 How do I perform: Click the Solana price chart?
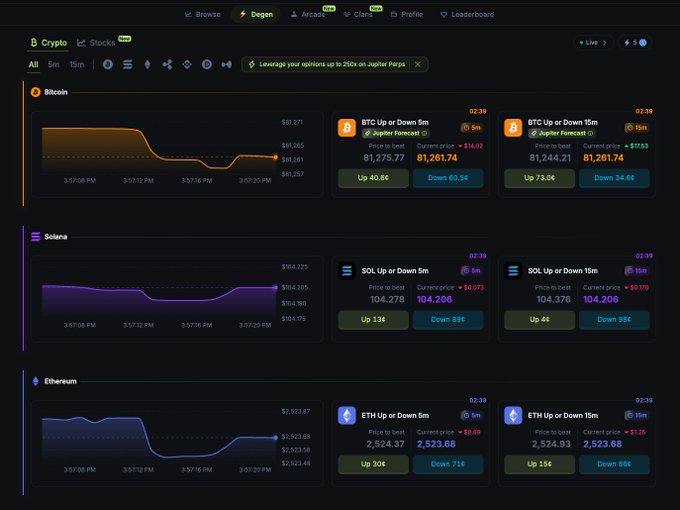coord(177,299)
